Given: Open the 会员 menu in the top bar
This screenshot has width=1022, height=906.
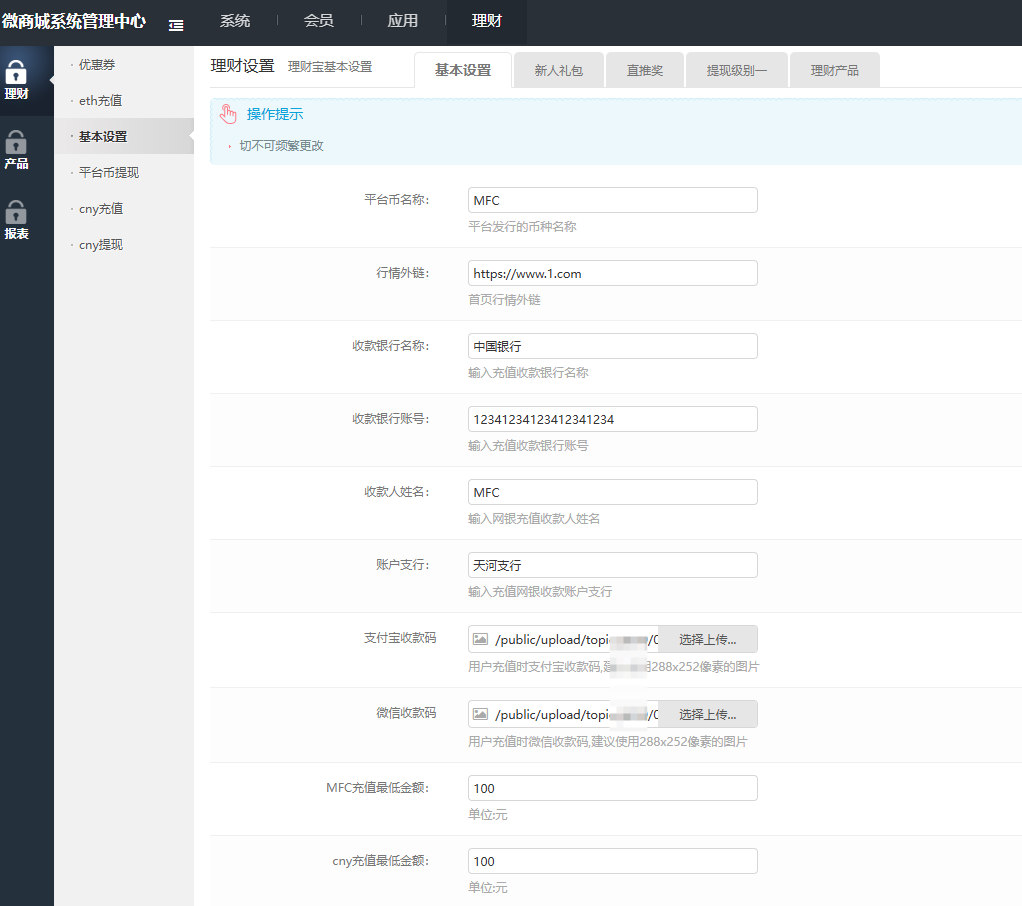Looking at the screenshot, I should [x=318, y=21].
